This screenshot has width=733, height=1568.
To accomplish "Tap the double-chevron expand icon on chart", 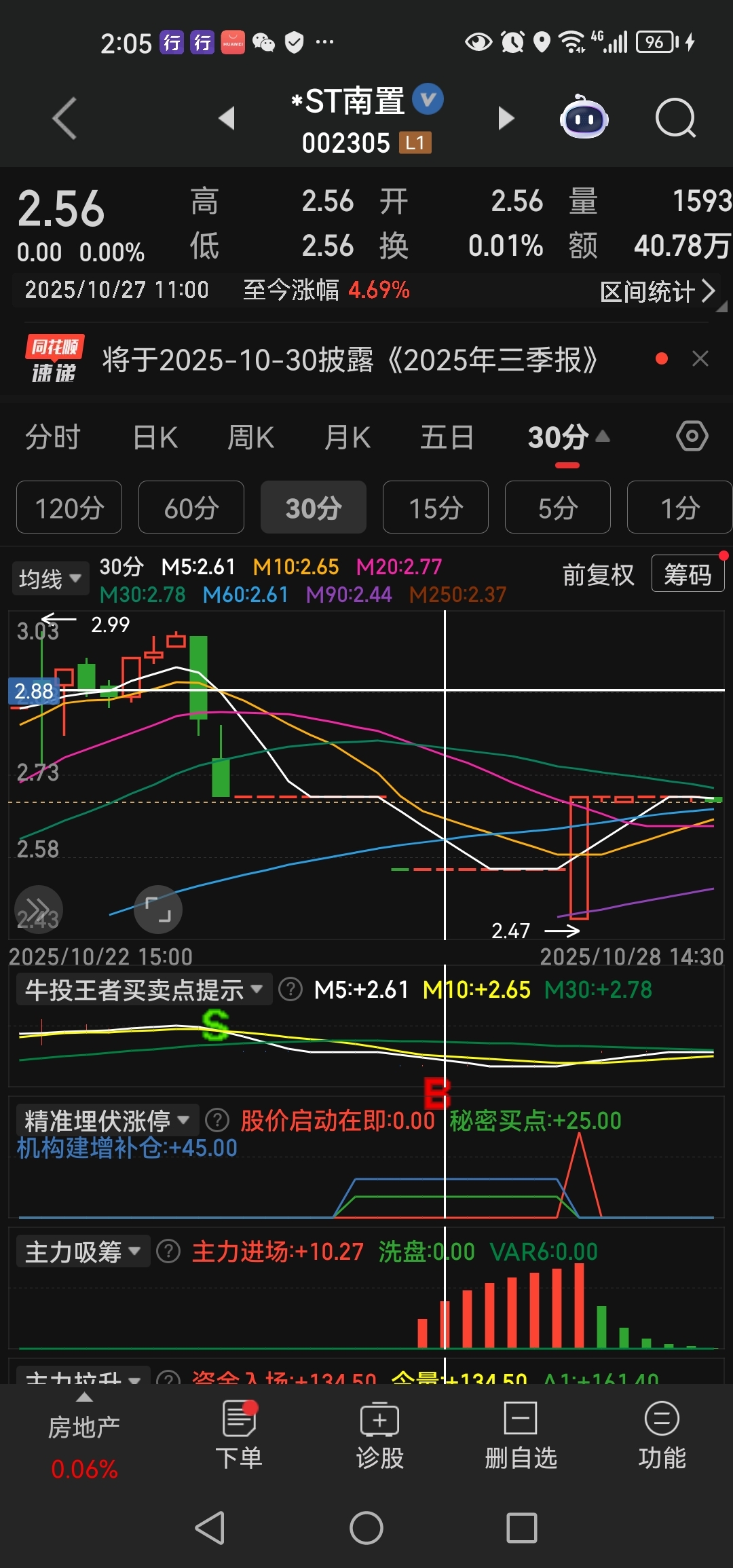I will (39, 909).
